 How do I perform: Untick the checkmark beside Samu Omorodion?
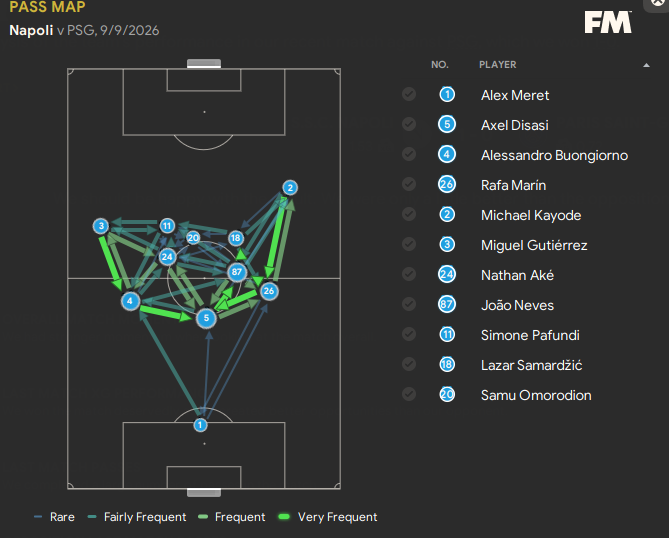(x=409, y=395)
